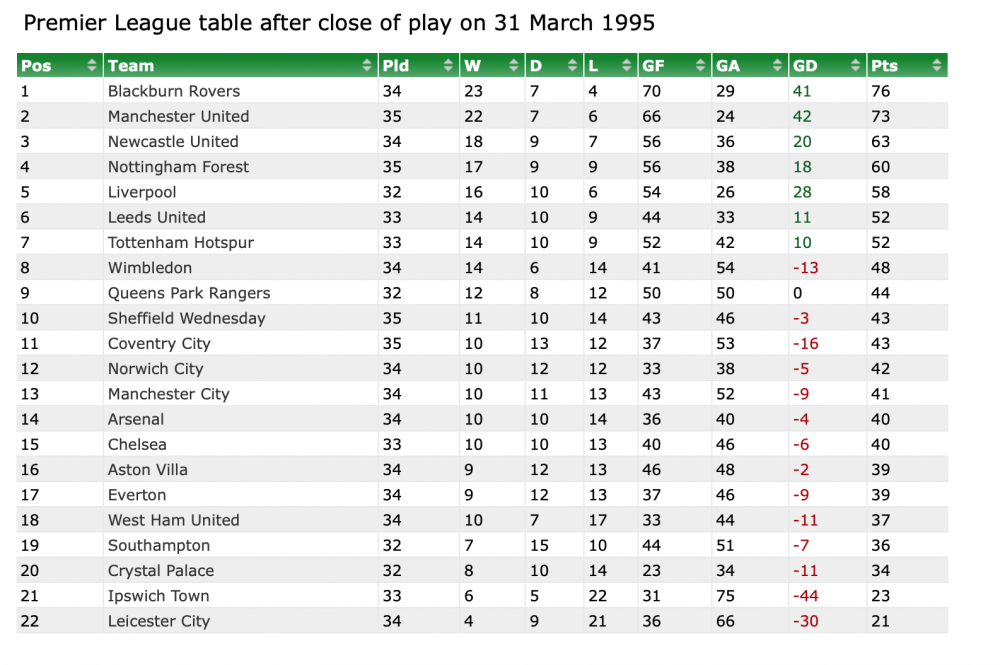The width and height of the screenshot is (1000, 665).
Task: Select the Leicester City team cell
Action: [x=159, y=621]
